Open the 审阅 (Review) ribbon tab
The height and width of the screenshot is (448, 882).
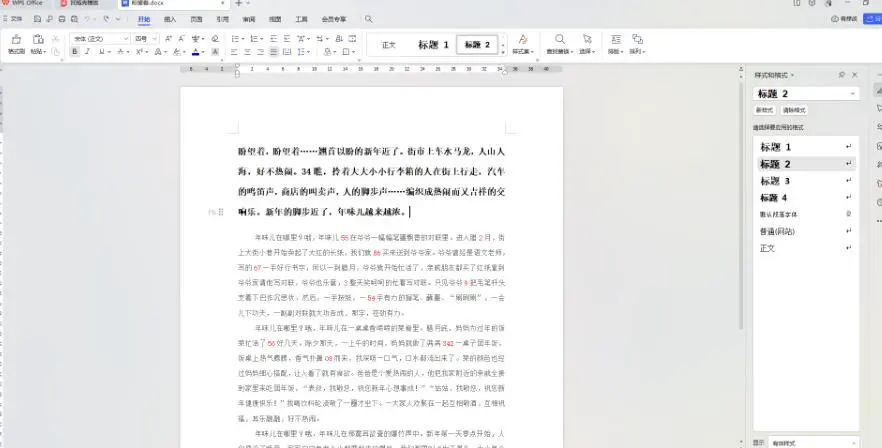(x=249, y=19)
